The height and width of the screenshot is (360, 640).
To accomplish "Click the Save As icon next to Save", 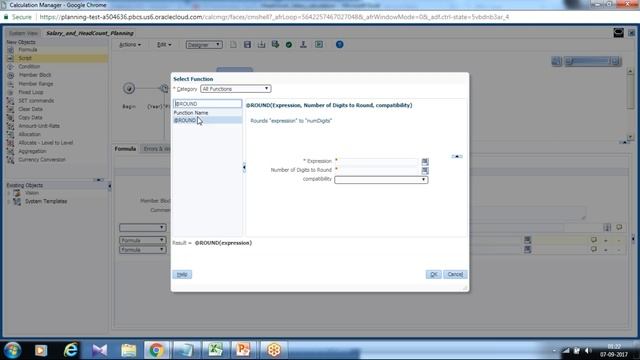I will coord(261,44).
